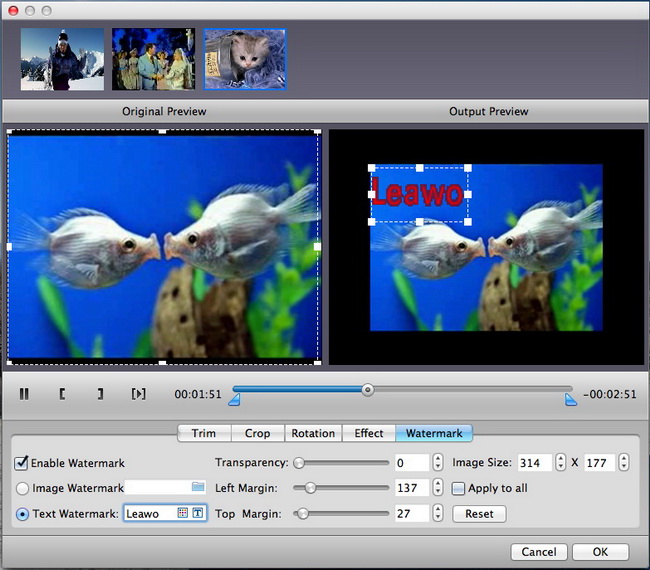650x570 pixels.
Task: Click the Text Watermark field containing Leawo
Action: pos(165,513)
